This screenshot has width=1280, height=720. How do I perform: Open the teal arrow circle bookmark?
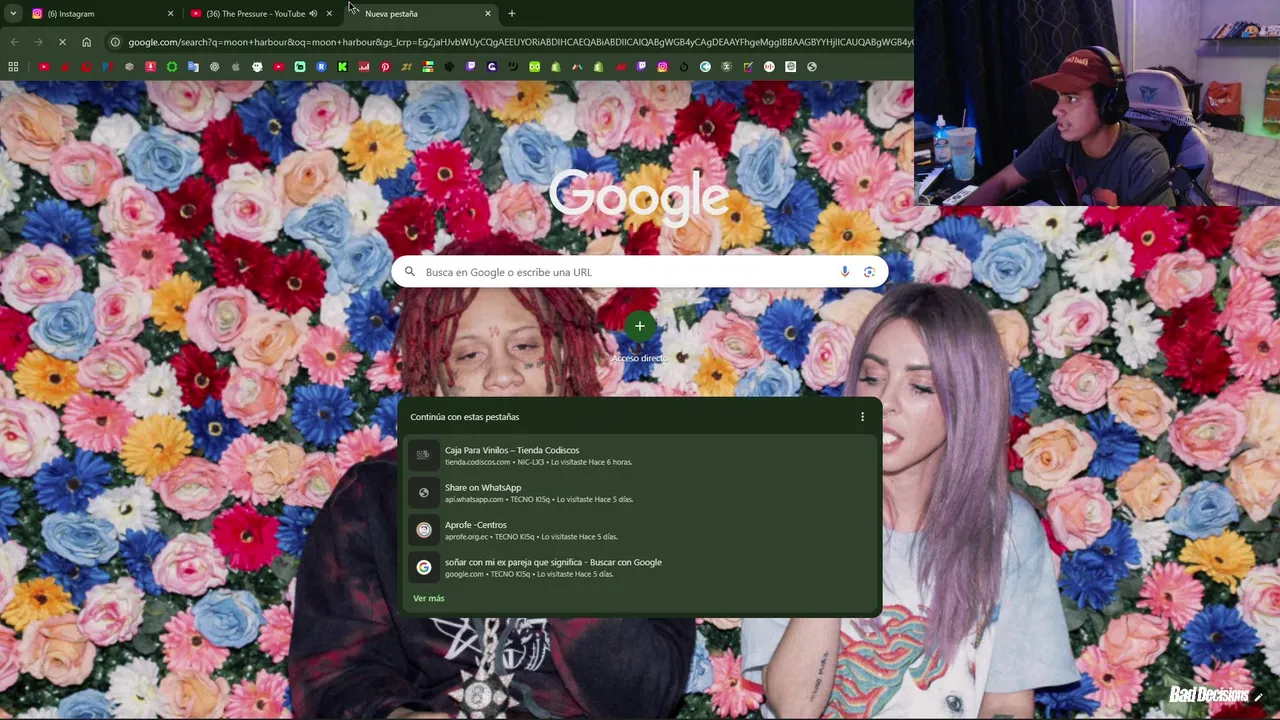click(705, 67)
